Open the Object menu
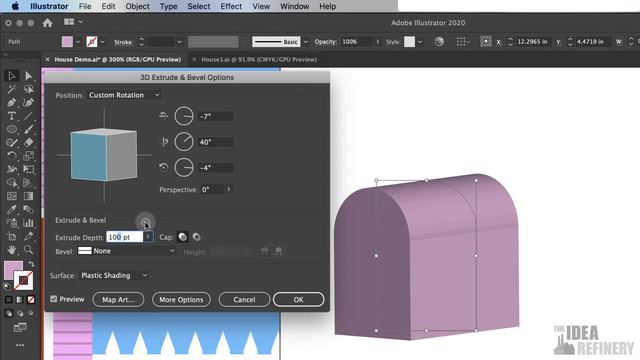Image resolution: width=640 pixels, height=360 pixels. 138,7
